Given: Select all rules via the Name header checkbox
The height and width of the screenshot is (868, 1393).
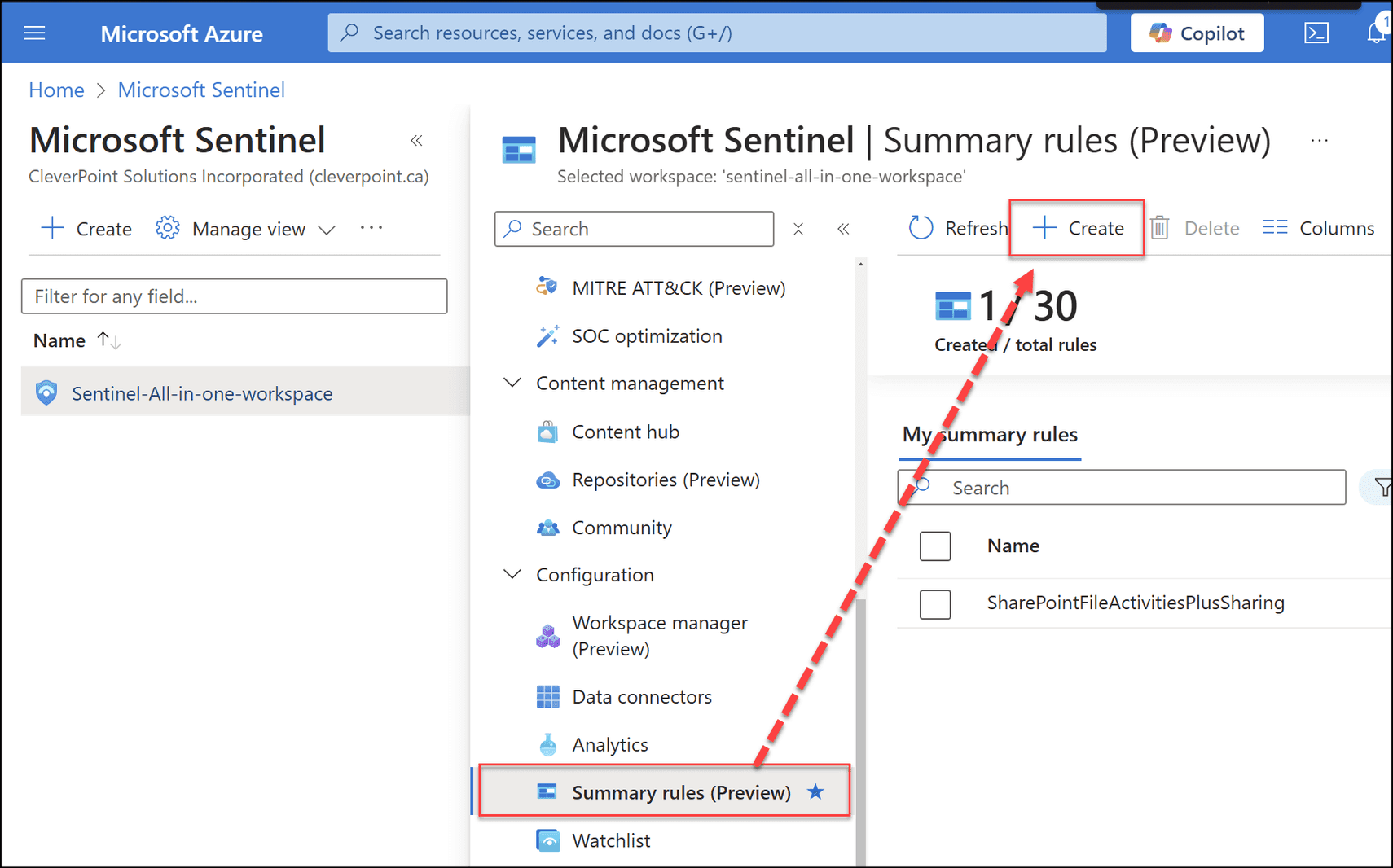Looking at the screenshot, I should tap(935, 546).
